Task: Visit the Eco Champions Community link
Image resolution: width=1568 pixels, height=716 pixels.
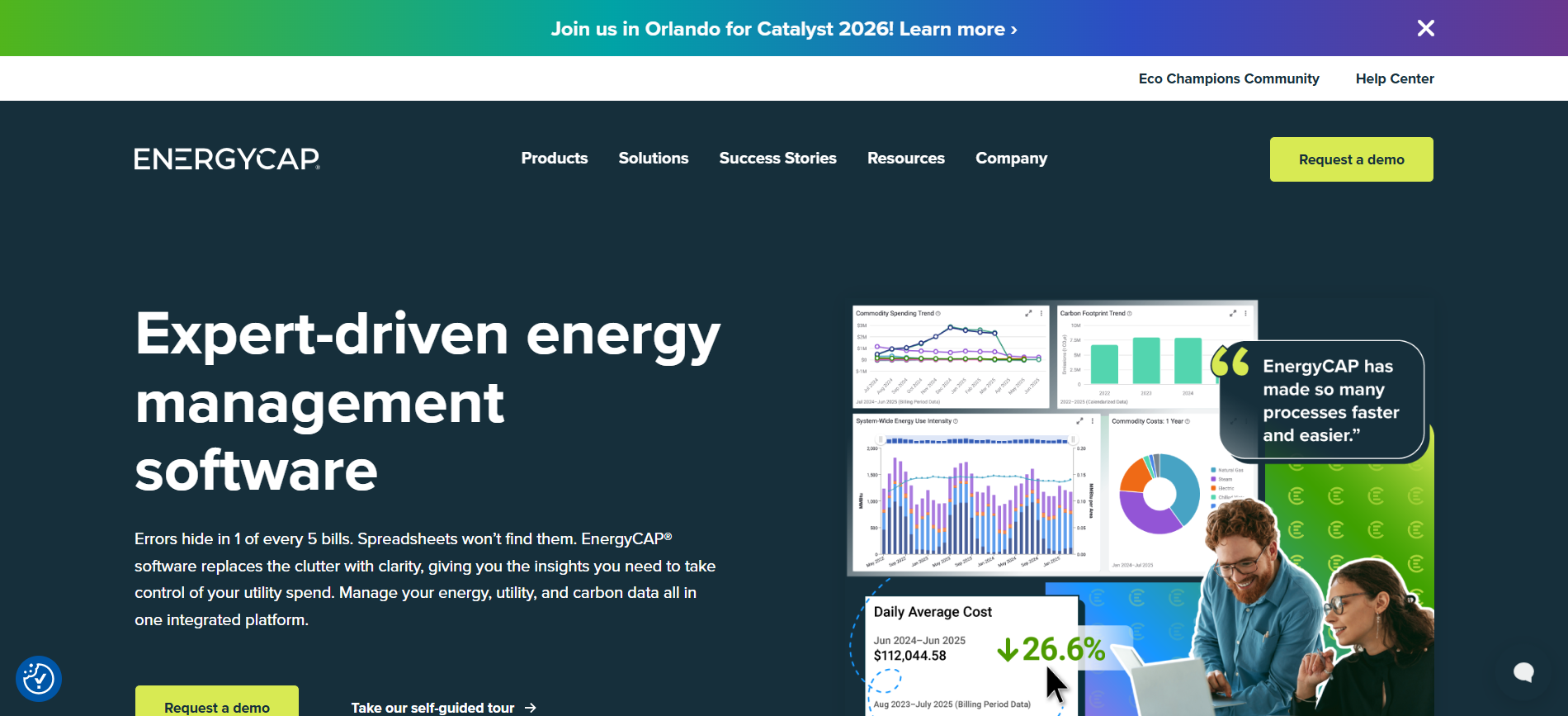Action: [1229, 78]
